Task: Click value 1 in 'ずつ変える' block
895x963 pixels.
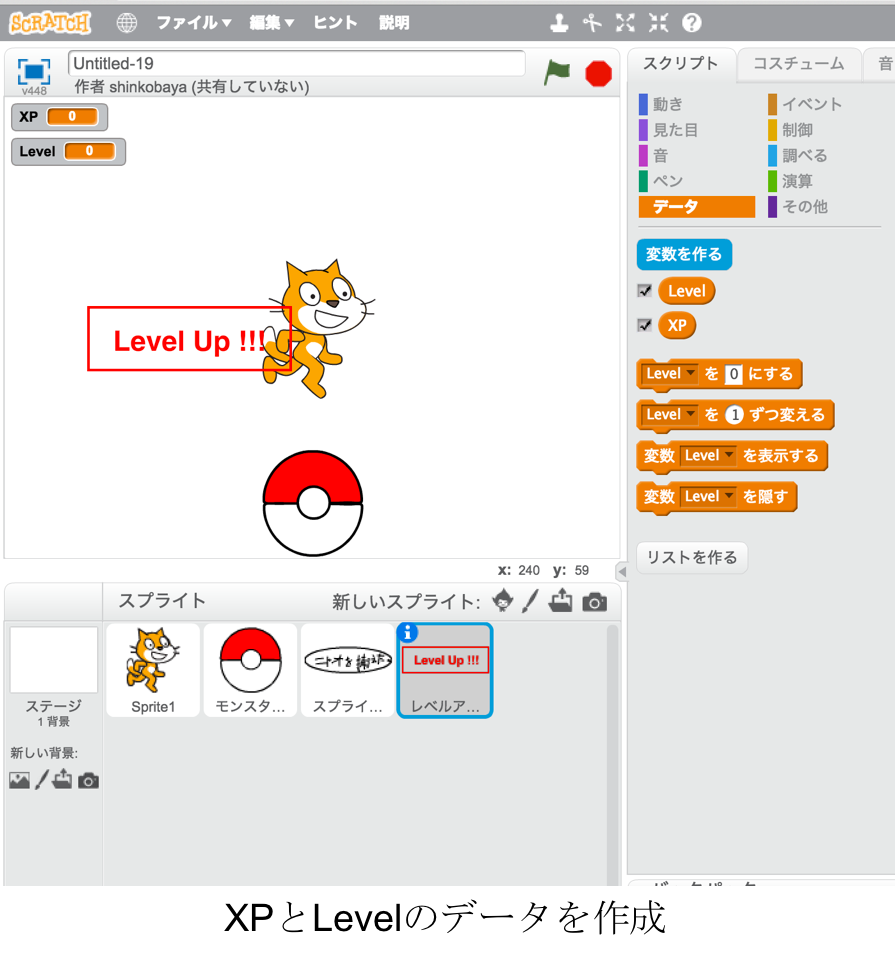Action: tap(734, 415)
